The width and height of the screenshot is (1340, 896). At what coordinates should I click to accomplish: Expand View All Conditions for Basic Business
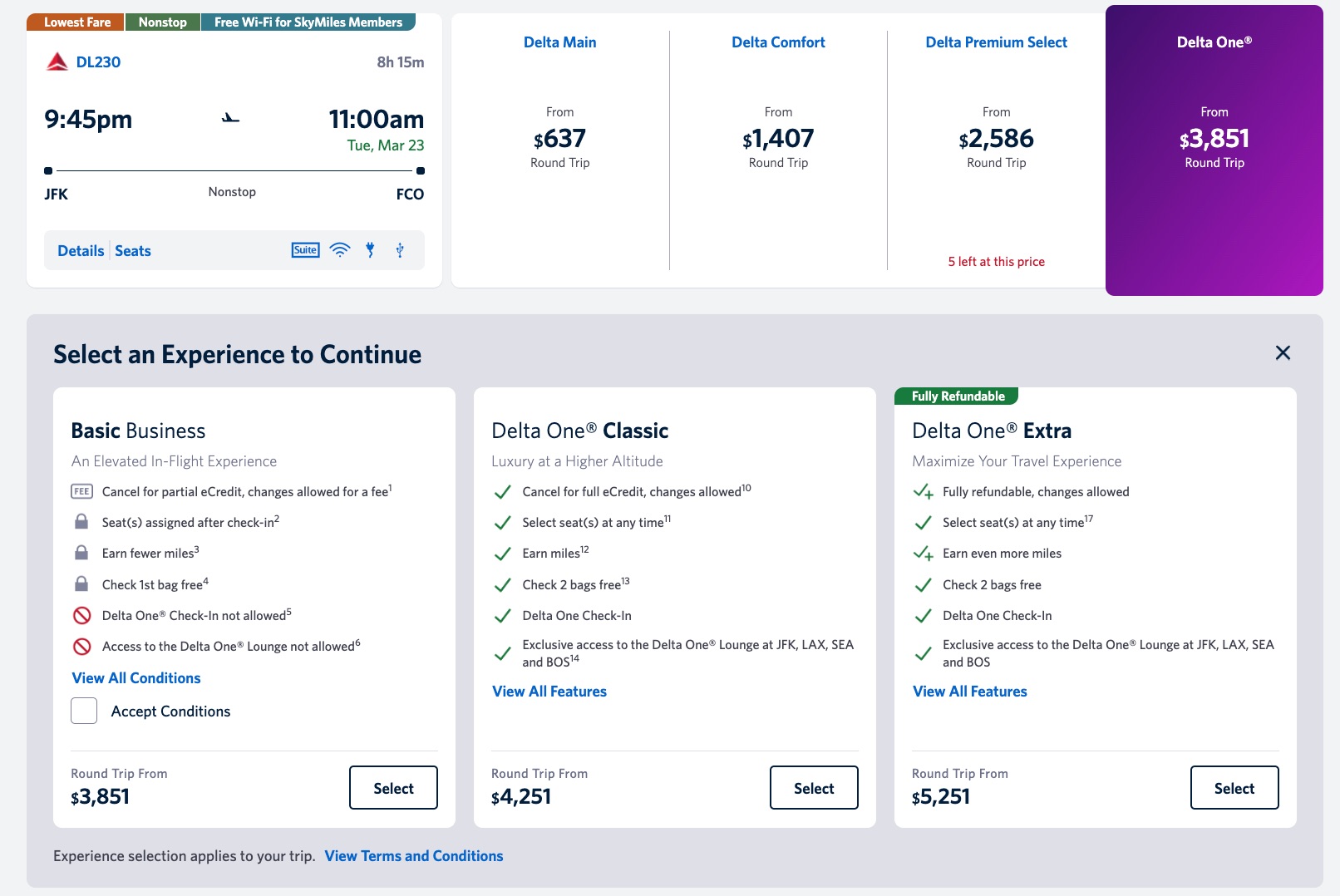pos(136,678)
